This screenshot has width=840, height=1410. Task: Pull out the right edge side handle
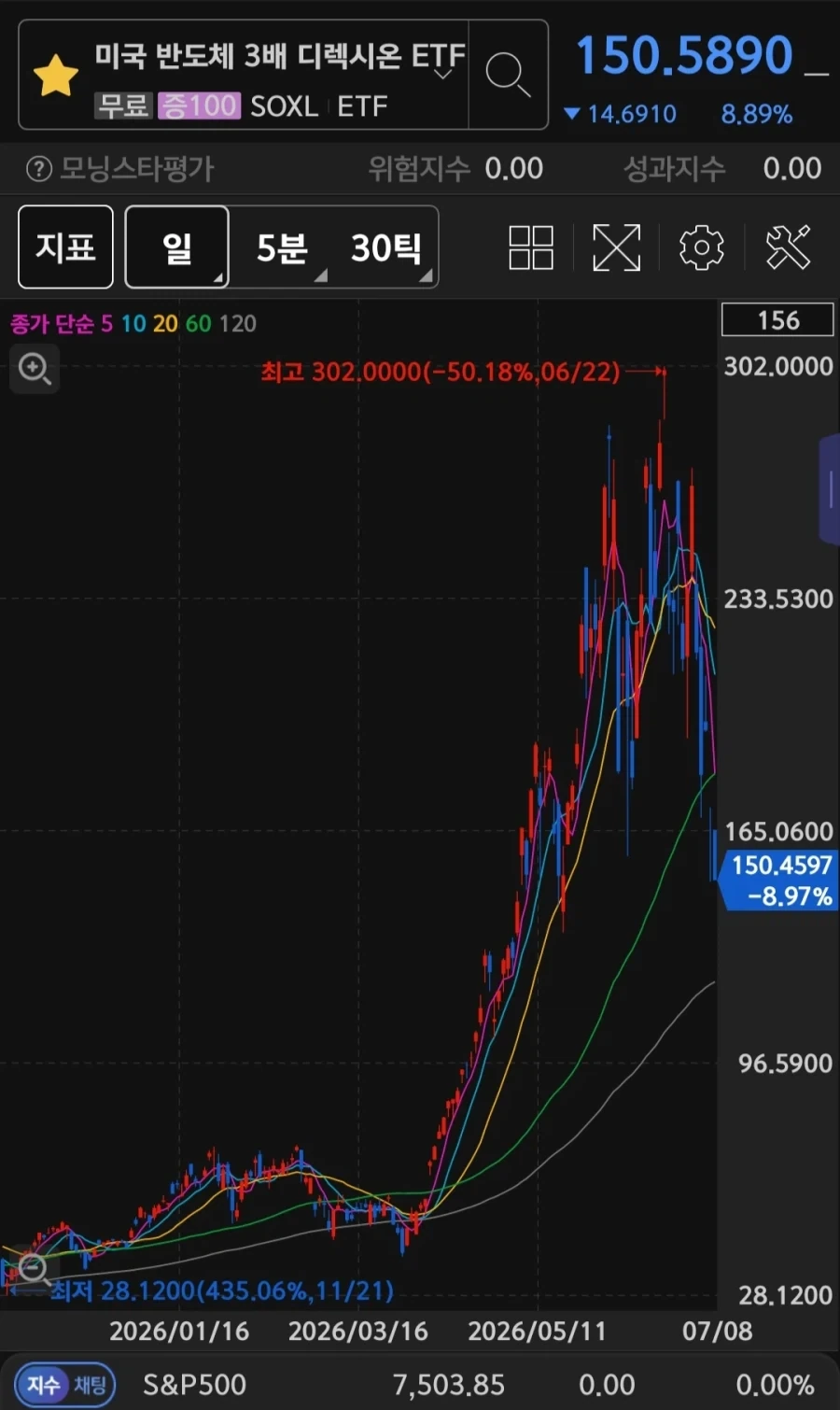(x=830, y=489)
